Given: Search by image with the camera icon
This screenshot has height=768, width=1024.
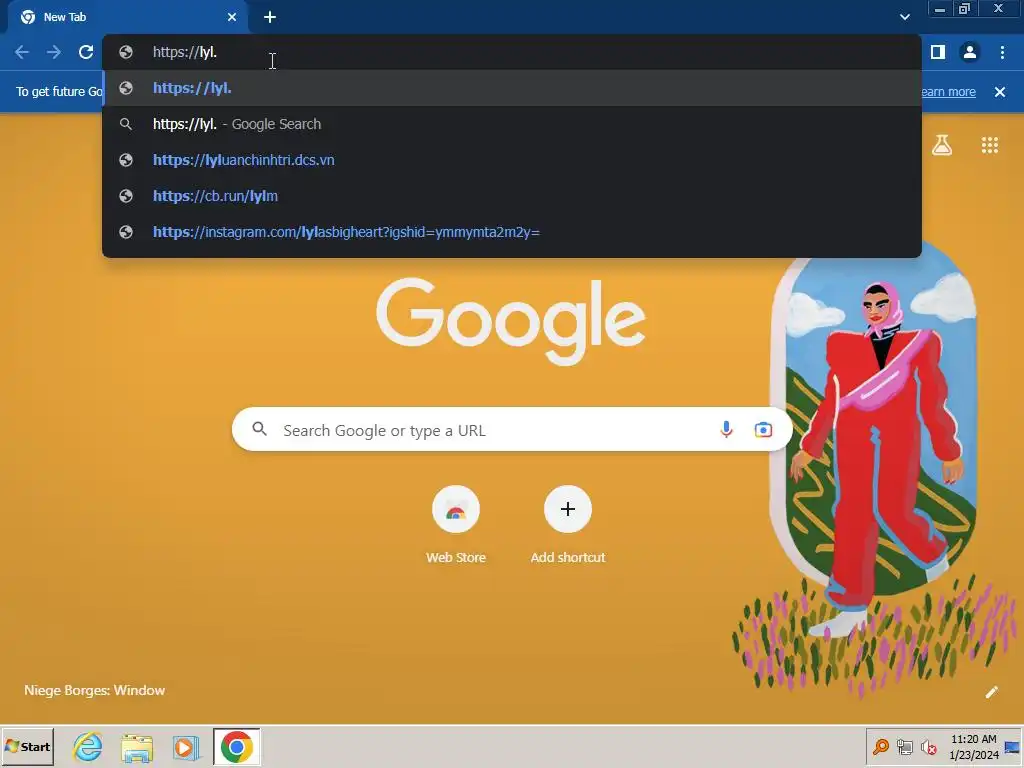Looking at the screenshot, I should (763, 429).
